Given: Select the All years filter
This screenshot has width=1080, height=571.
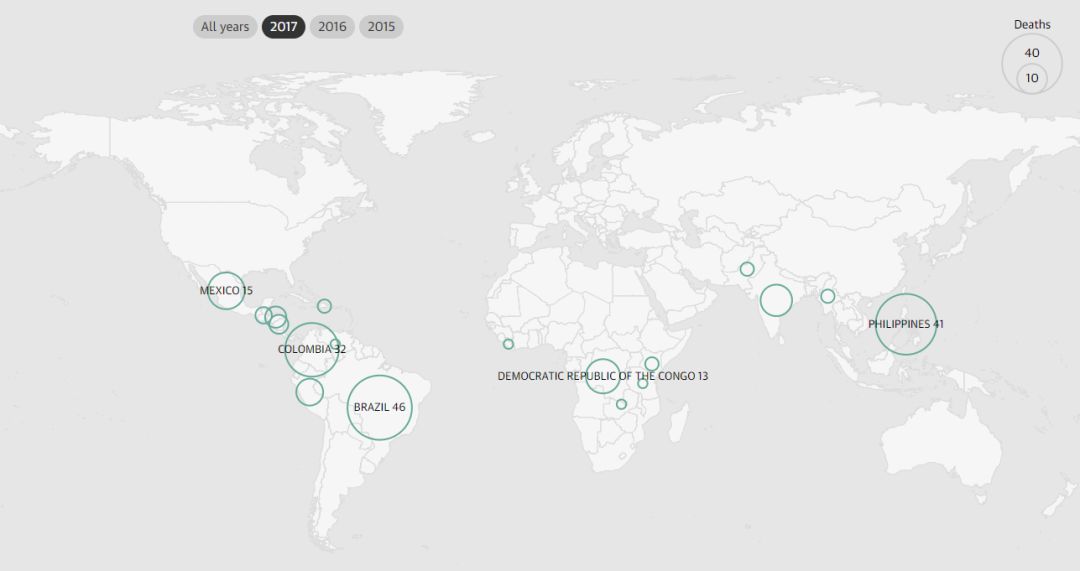Looking at the screenshot, I should tap(225, 27).
